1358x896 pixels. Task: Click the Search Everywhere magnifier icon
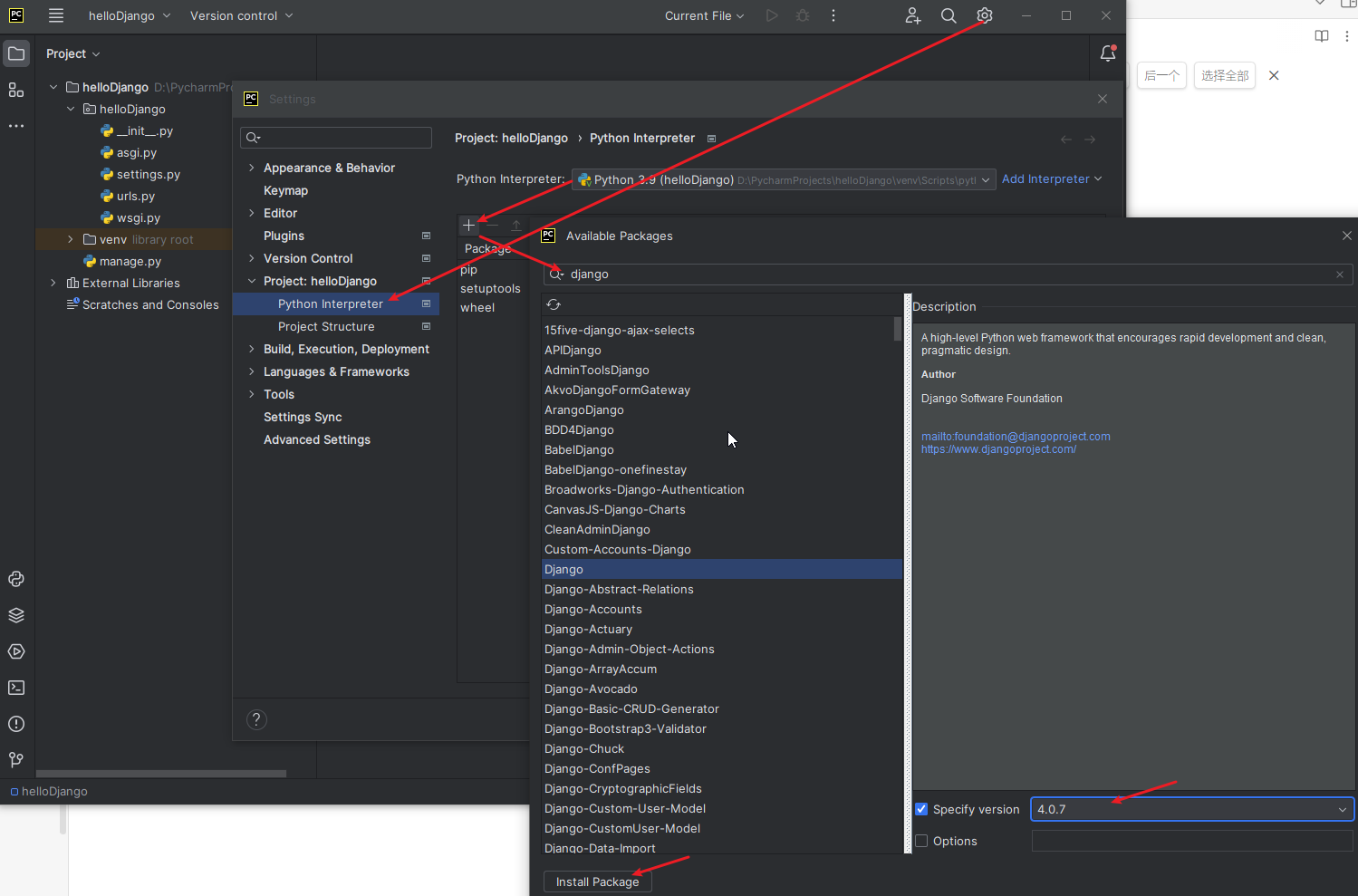pos(949,15)
